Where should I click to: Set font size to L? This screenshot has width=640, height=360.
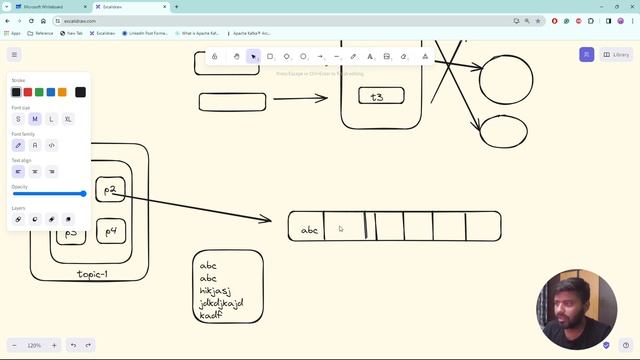click(x=51, y=119)
